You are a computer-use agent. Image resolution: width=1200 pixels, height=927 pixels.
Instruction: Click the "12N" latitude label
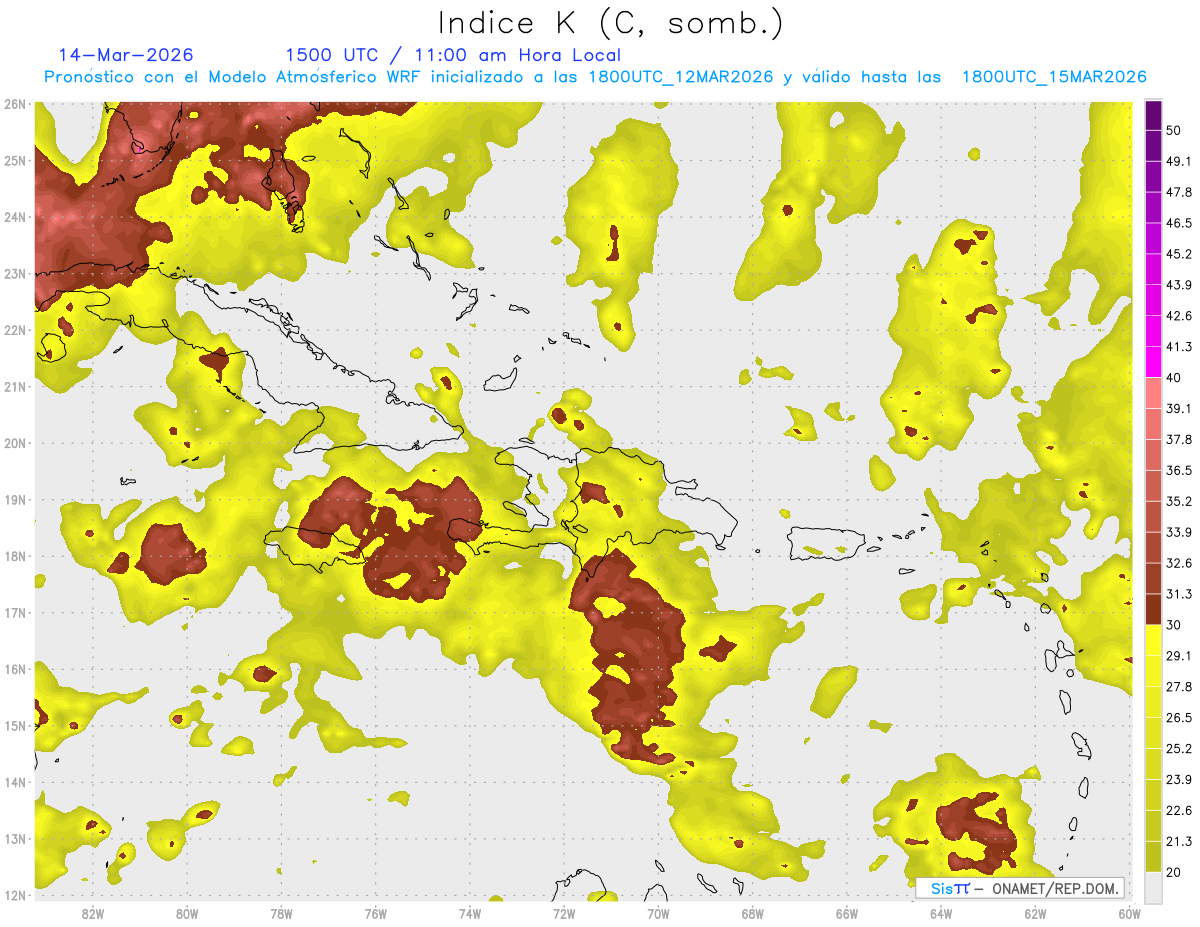pyautogui.click(x=14, y=895)
